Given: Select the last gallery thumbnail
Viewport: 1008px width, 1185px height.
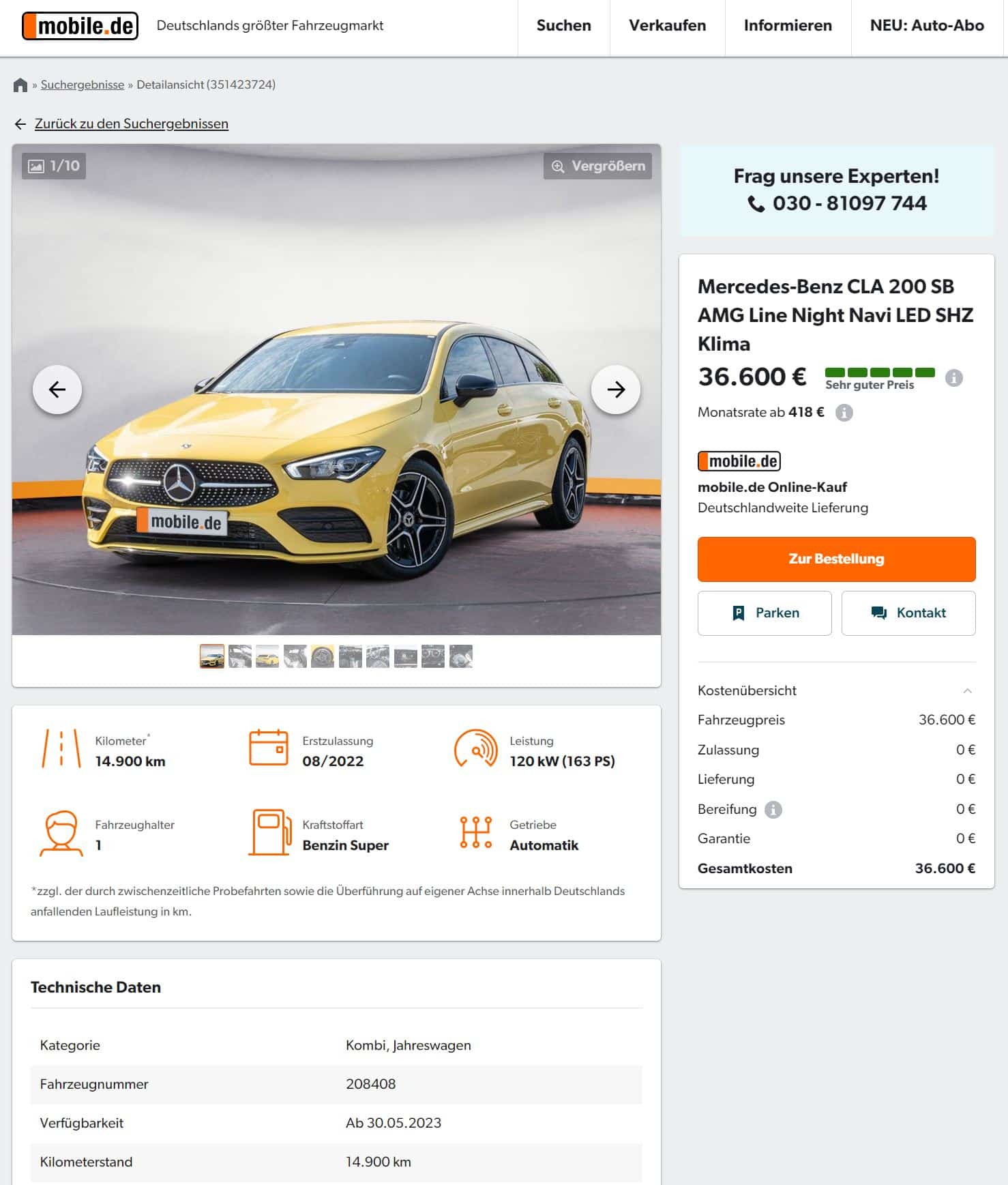Looking at the screenshot, I should 461,656.
